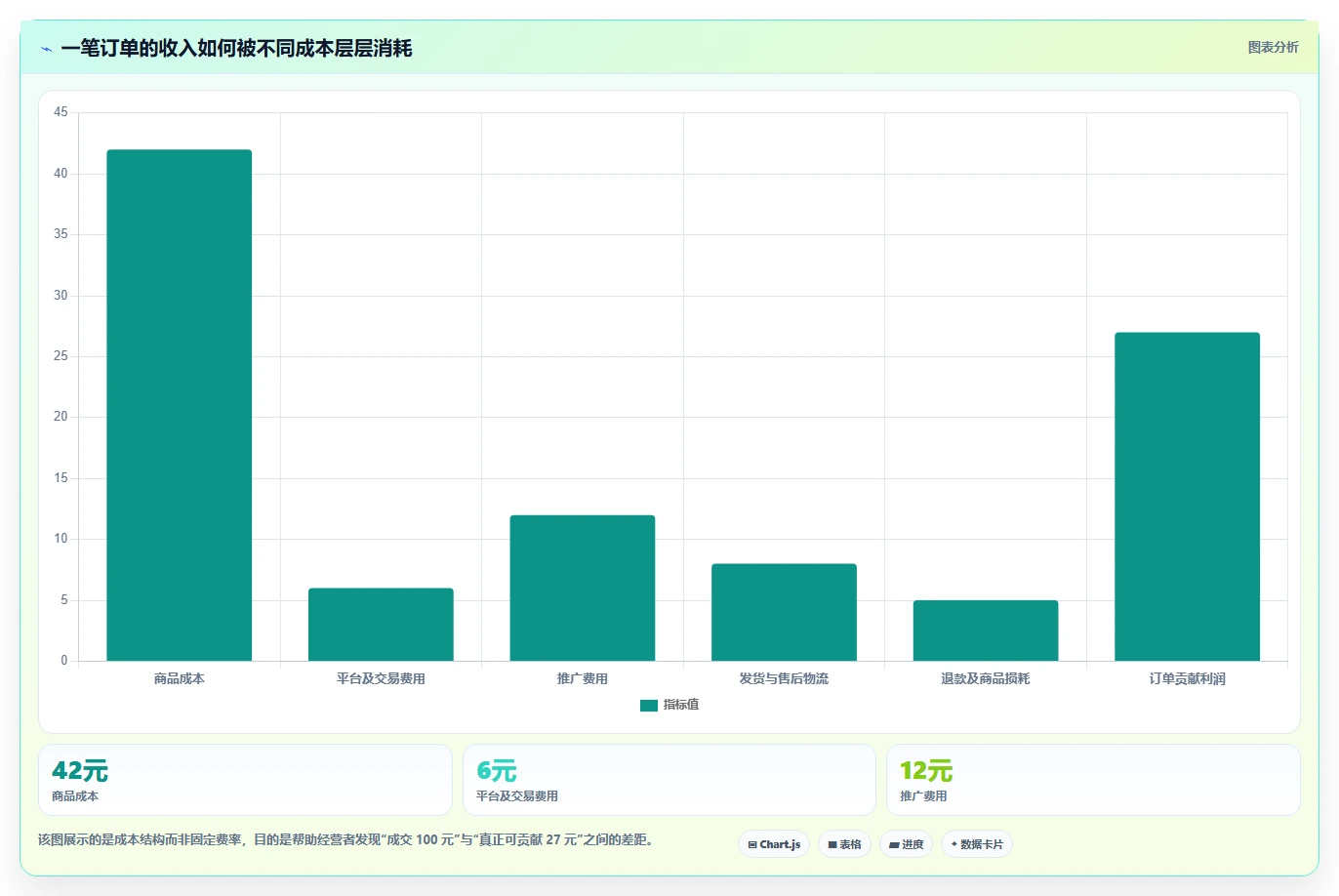Toggle the 指标值 legend color swatch
1339x896 pixels.
tap(649, 705)
